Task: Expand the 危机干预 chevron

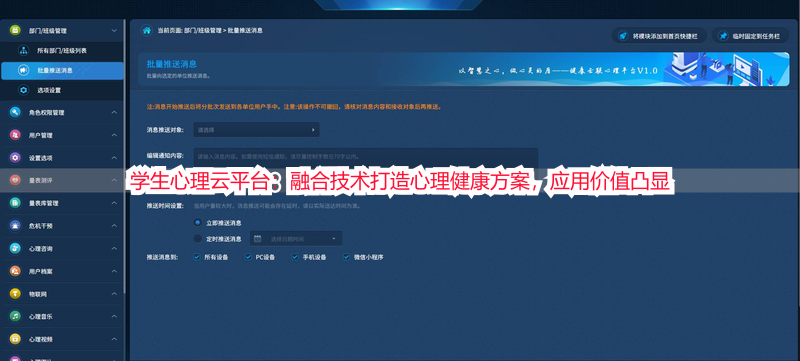Action: (x=114, y=225)
